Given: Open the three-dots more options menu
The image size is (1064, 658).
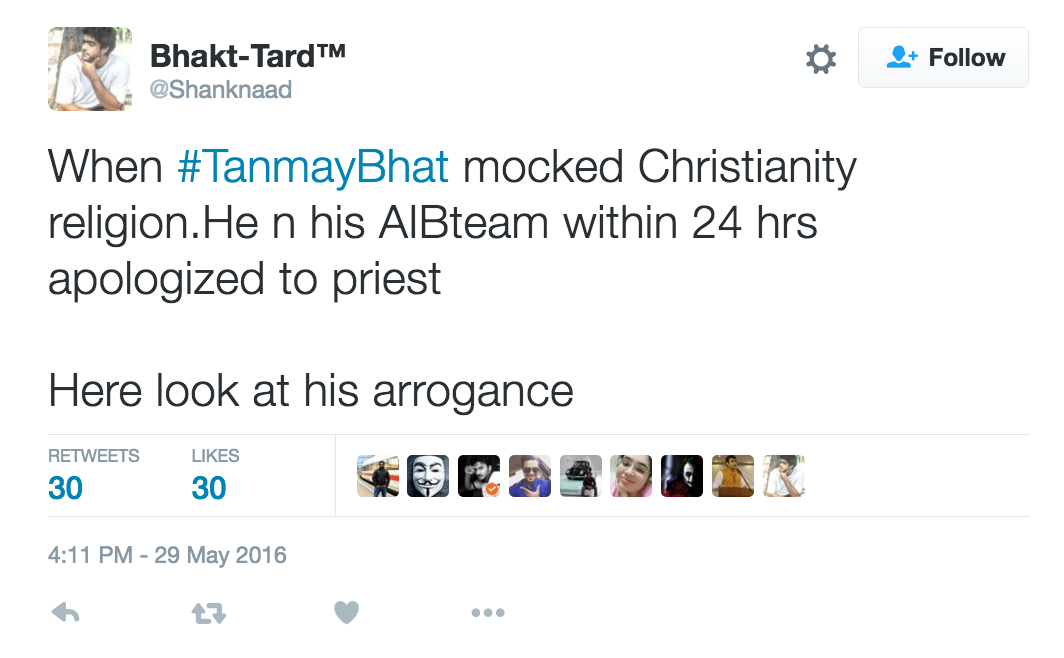Looking at the screenshot, I should (487, 612).
